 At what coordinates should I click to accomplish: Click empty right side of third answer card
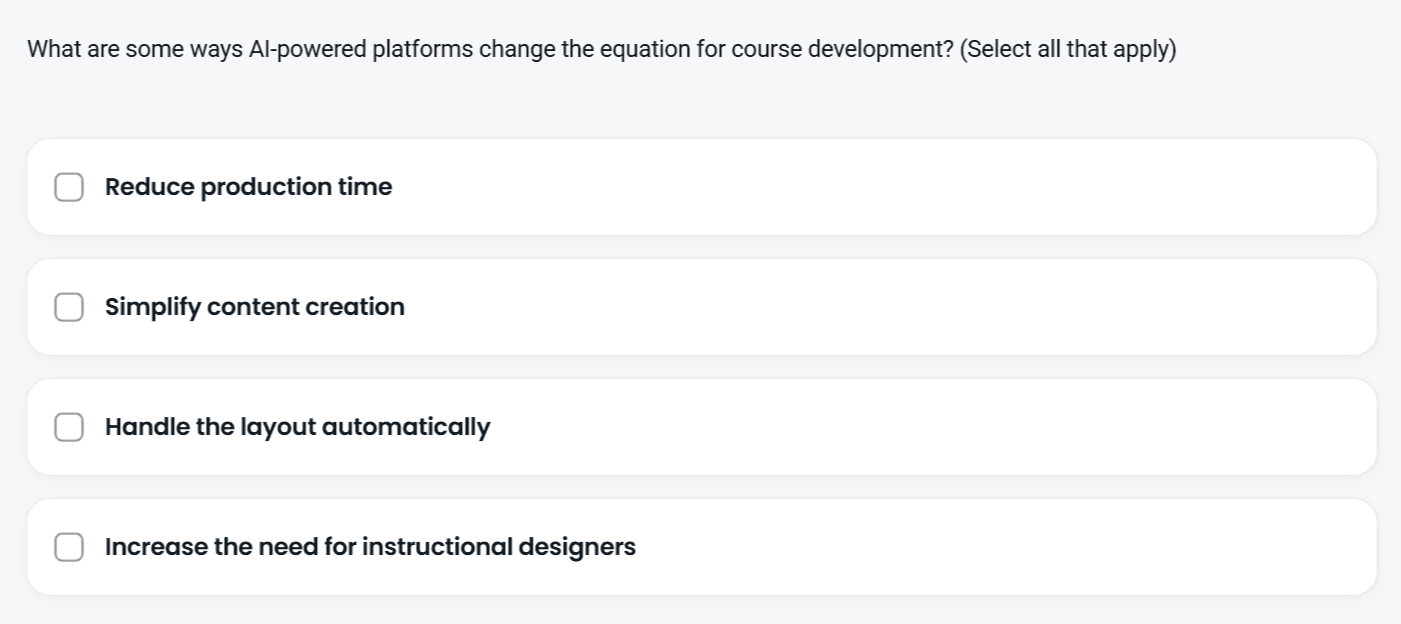pyautogui.click(x=1000, y=427)
